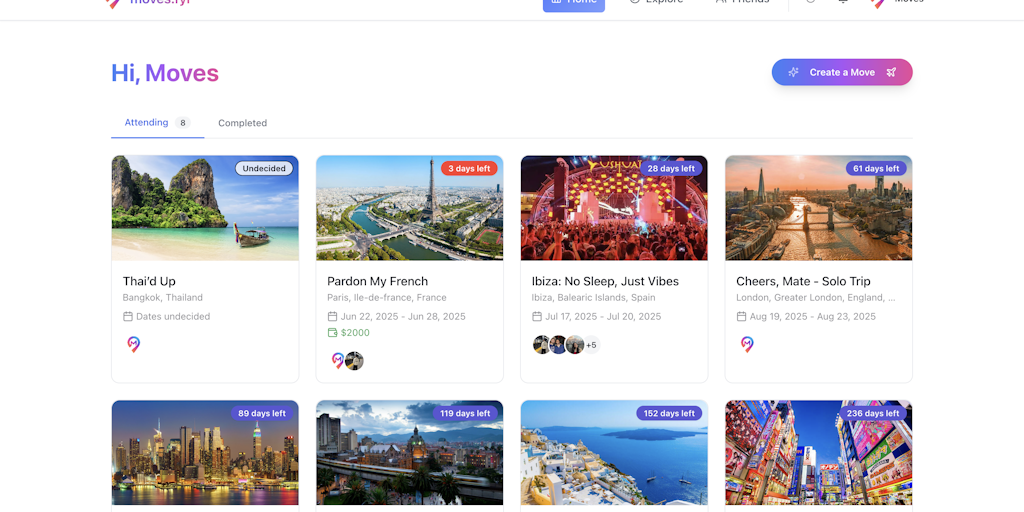Open the Thailand beach thumbnail
The image size is (1024, 512).
205,208
